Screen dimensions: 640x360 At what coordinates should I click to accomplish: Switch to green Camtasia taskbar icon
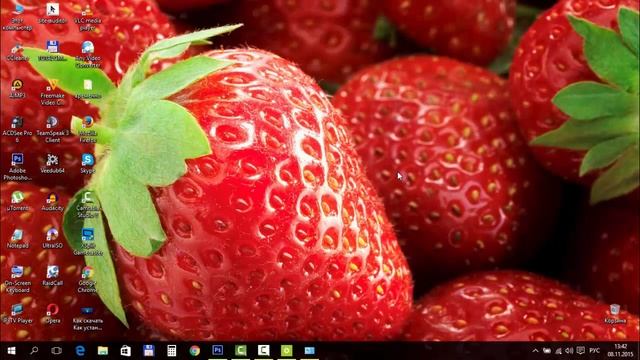click(x=240, y=351)
